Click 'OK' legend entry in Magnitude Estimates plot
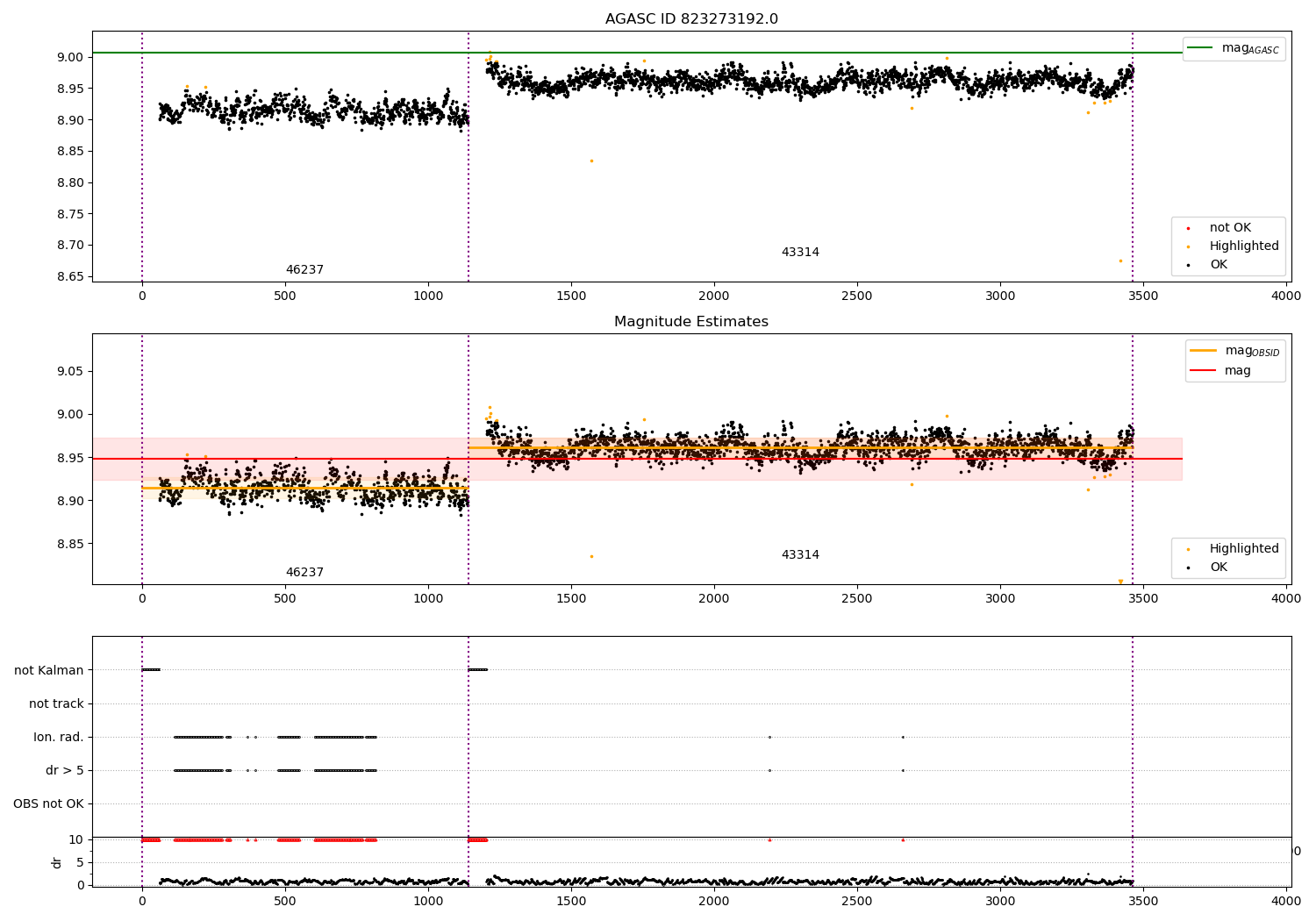 (1207, 568)
